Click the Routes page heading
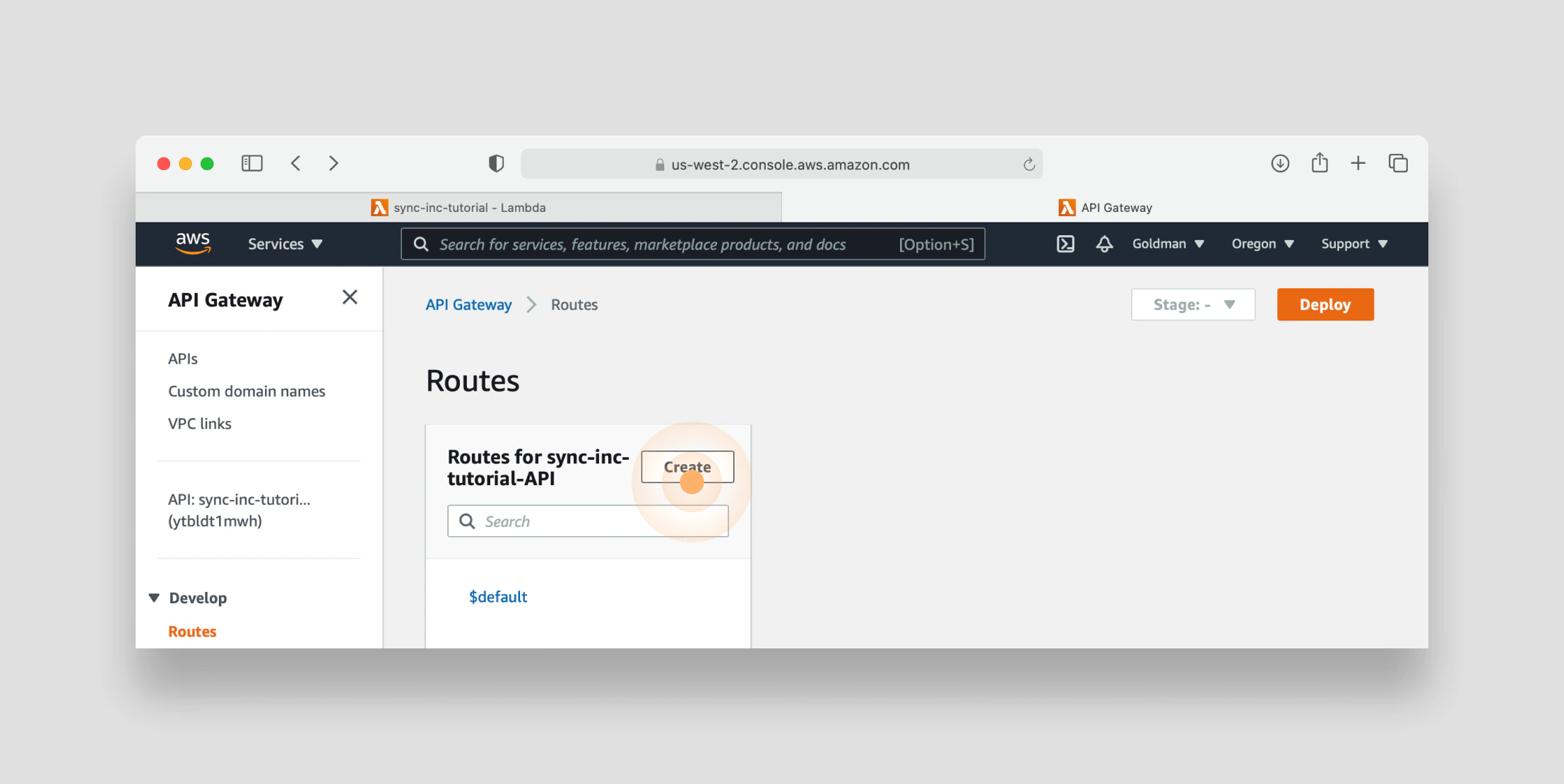 click(x=473, y=381)
